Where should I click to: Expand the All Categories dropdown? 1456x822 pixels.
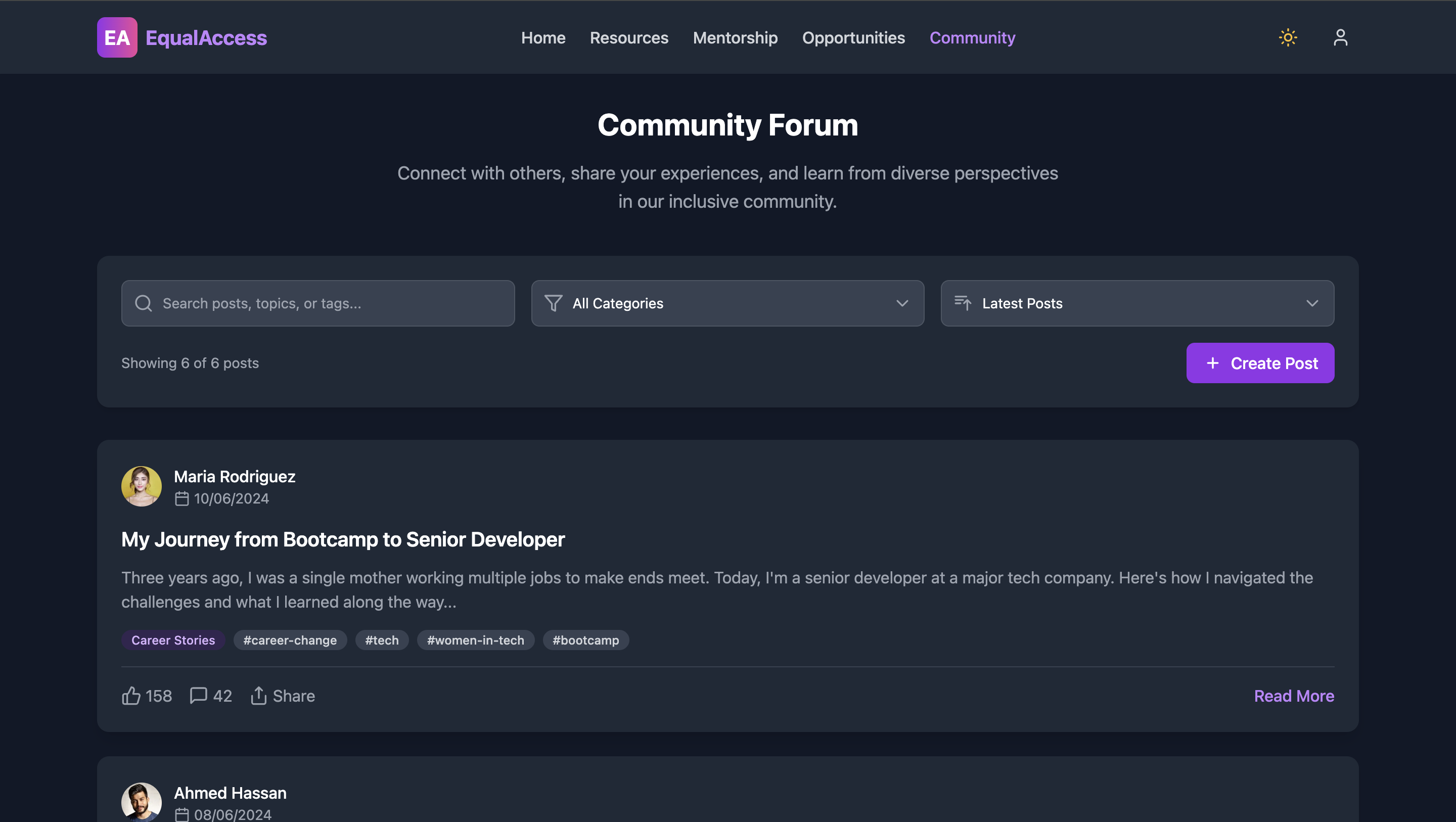click(x=727, y=304)
